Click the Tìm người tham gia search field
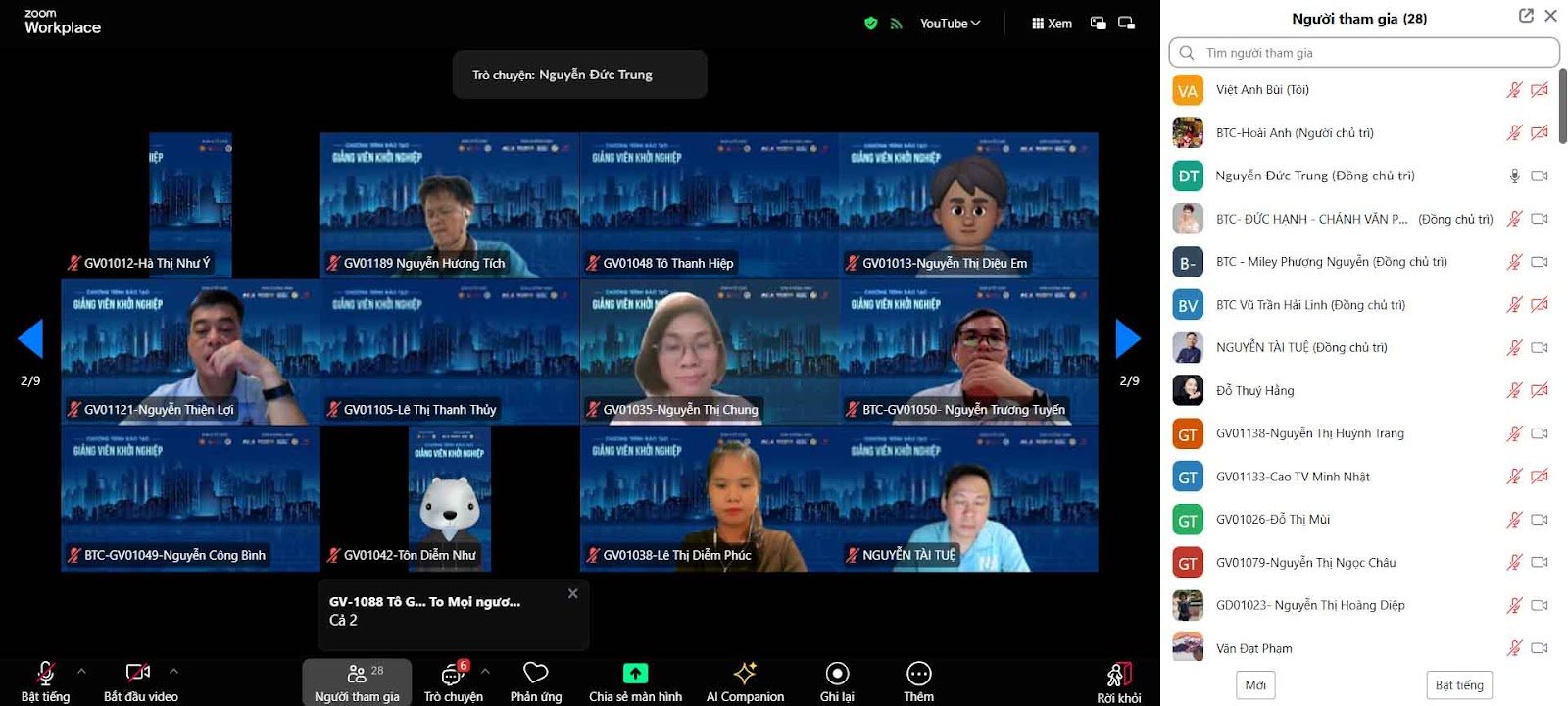 (1372, 53)
